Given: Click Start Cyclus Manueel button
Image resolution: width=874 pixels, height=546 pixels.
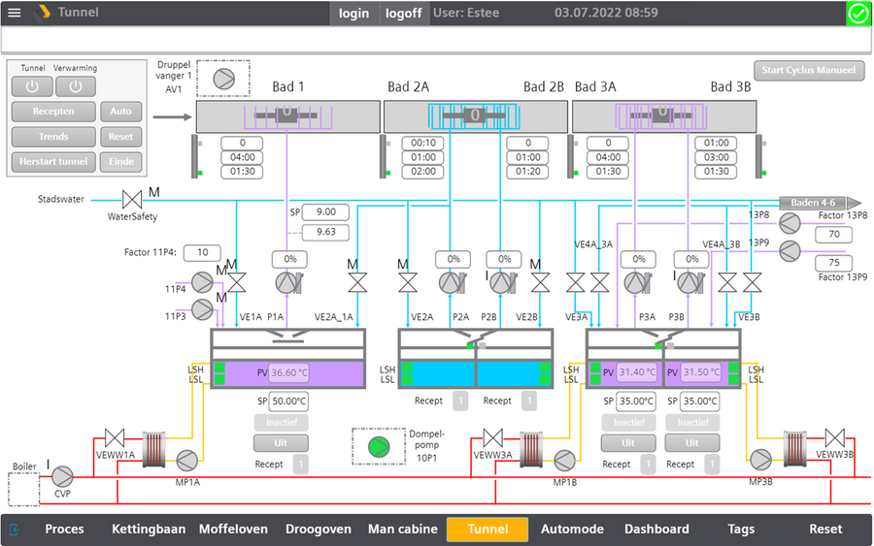Looking at the screenshot, I should (809, 70).
